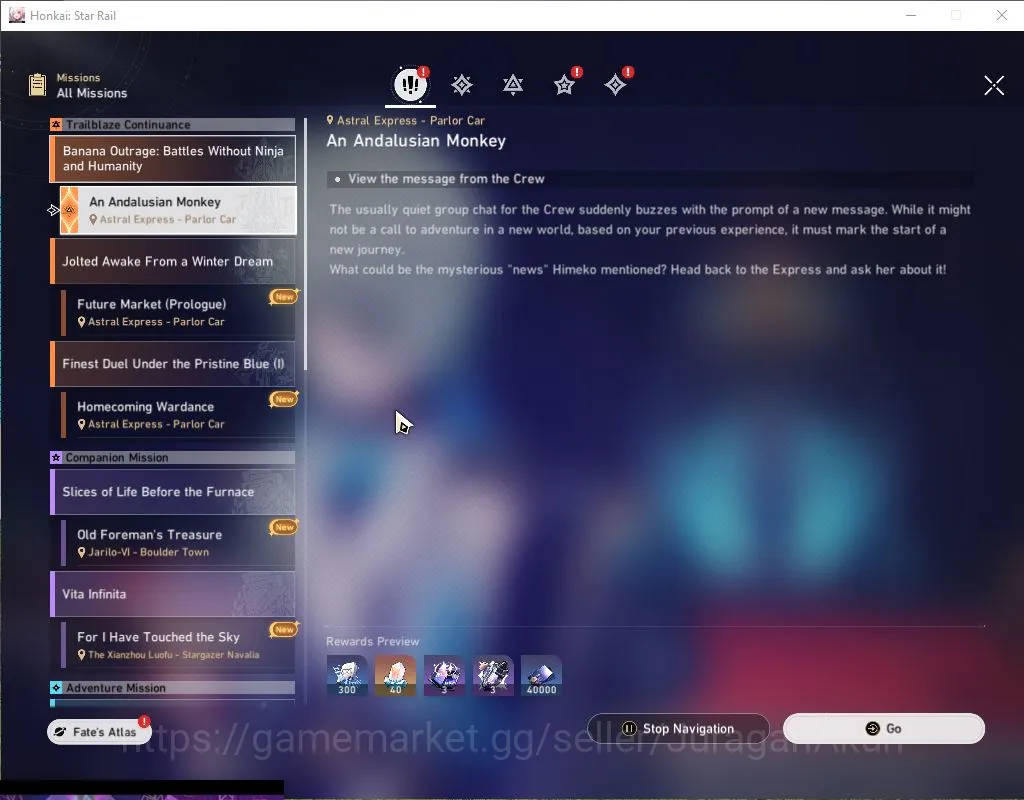Close the Honkai: Star Rail window
This screenshot has height=800, width=1024.
pyautogui.click(x=1002, y=15)
